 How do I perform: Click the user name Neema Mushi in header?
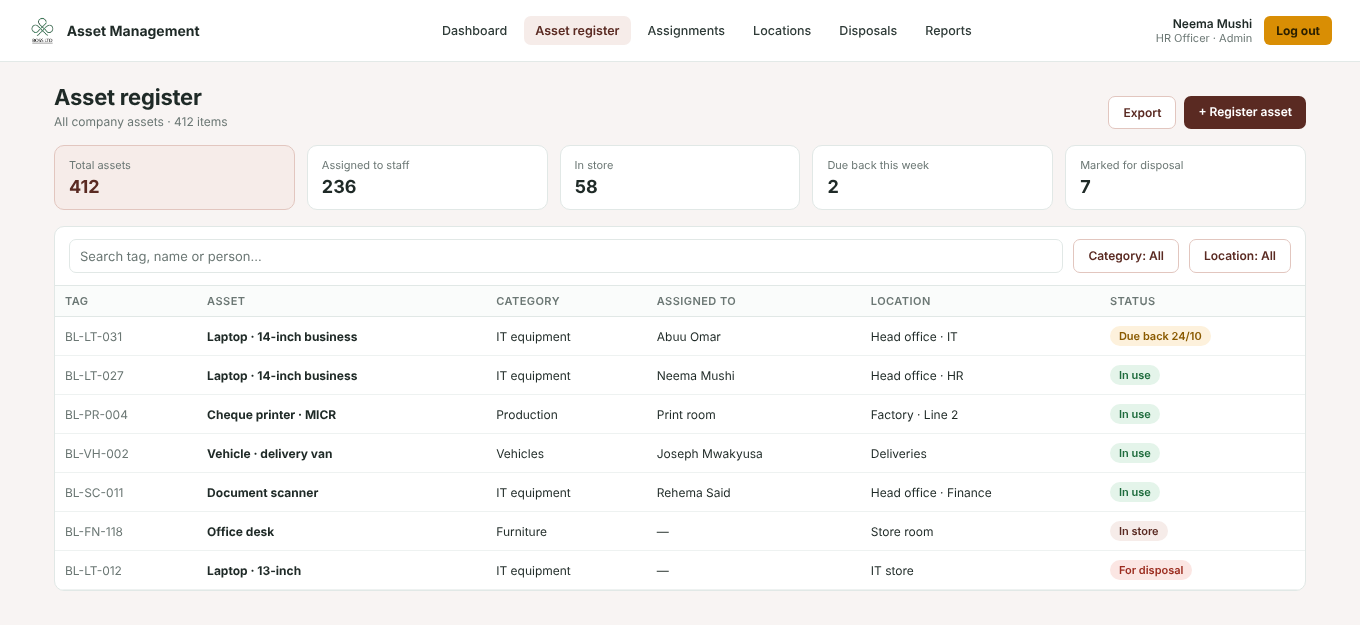tap(1212, 24)
